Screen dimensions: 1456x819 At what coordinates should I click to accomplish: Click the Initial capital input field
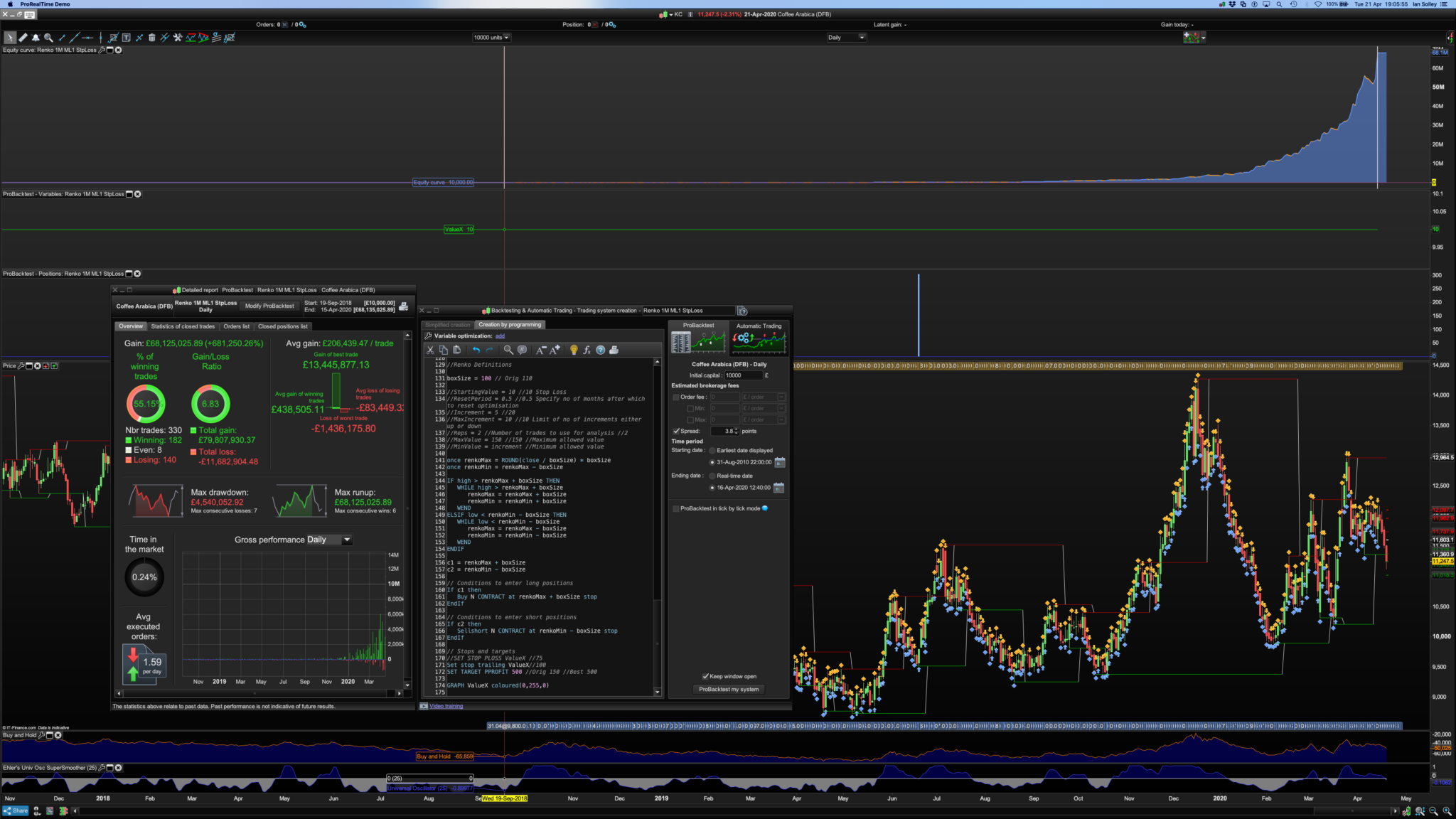point(742,375)
